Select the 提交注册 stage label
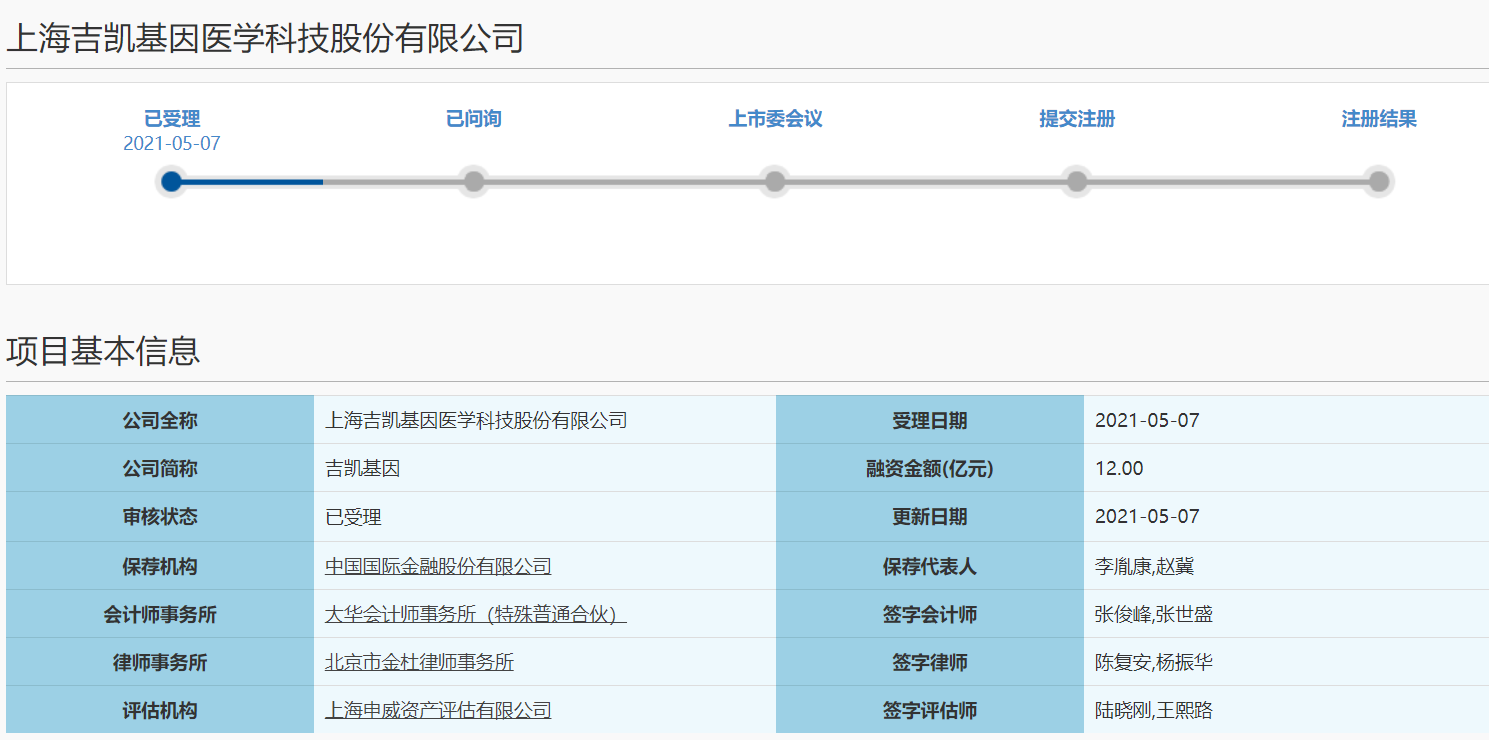Screen dimensions: 1489x740 (1077, 119)
